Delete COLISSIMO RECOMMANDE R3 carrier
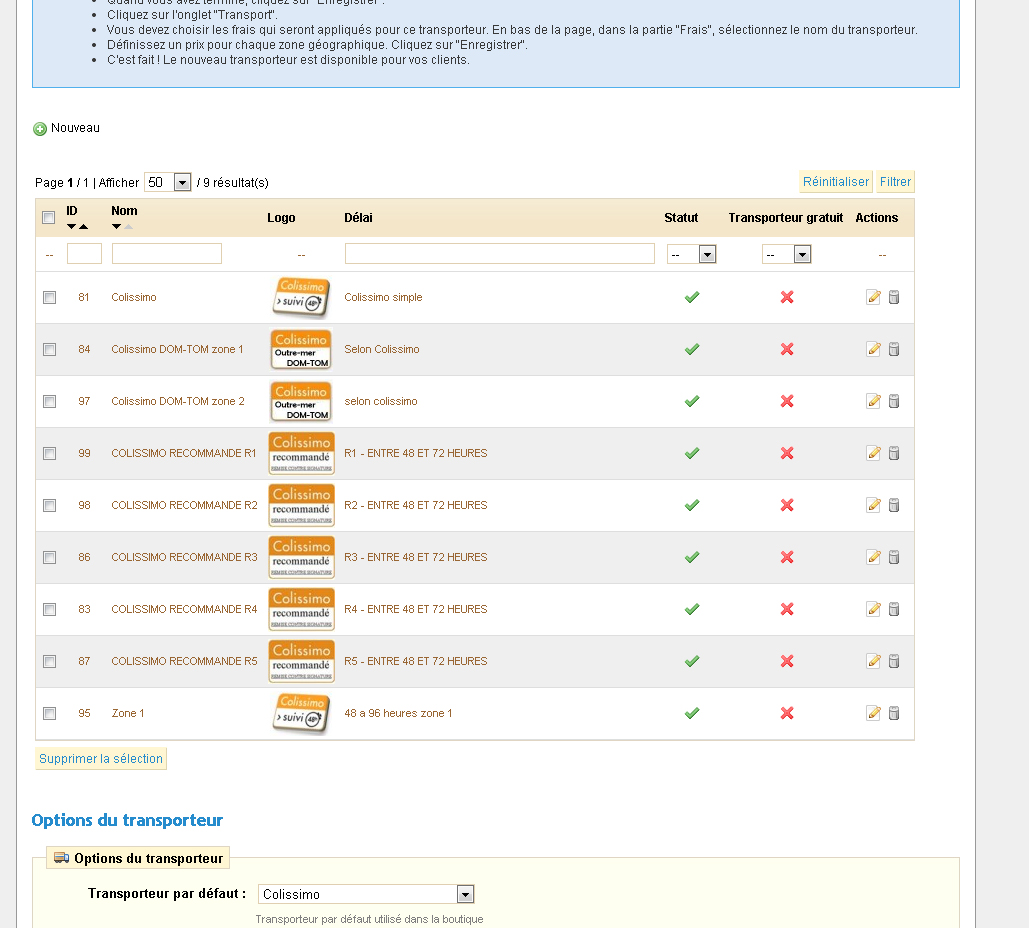Viewport: 1029px width, 928px height. (x=894, y=557)
